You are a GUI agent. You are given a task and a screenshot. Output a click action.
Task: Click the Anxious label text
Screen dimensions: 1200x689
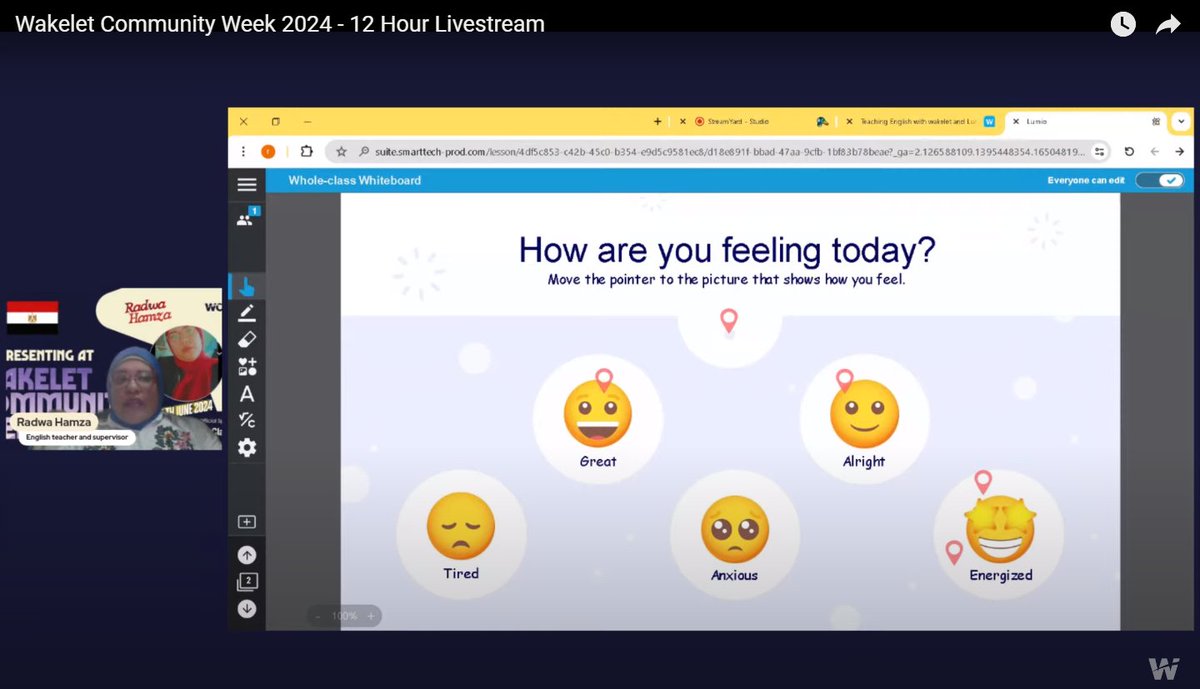pyautogui.click(x=734, y=575)
